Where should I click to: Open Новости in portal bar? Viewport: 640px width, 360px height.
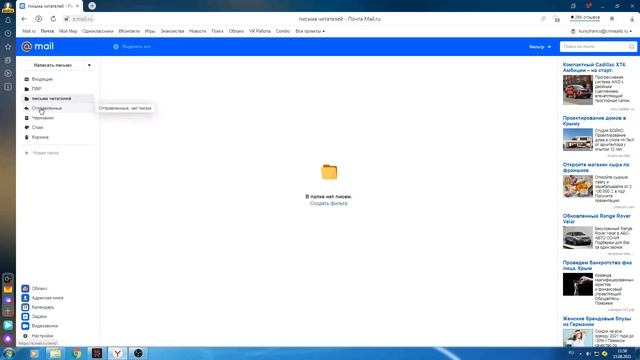(198, 31)
